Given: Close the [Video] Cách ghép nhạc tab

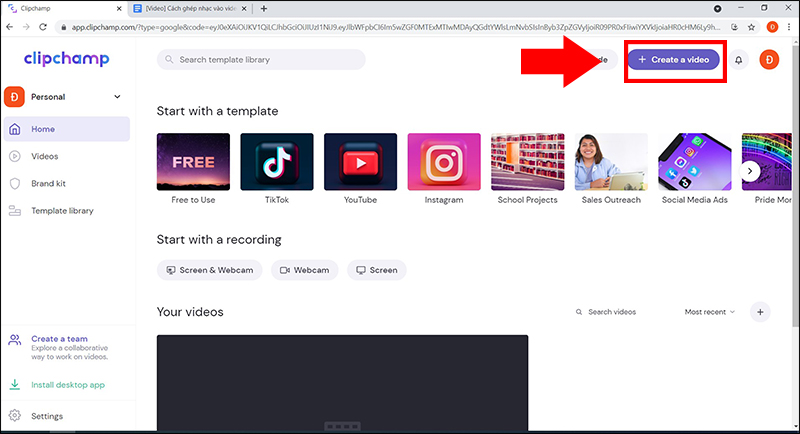Looking at the screenshot, I should tap(244, 9).
